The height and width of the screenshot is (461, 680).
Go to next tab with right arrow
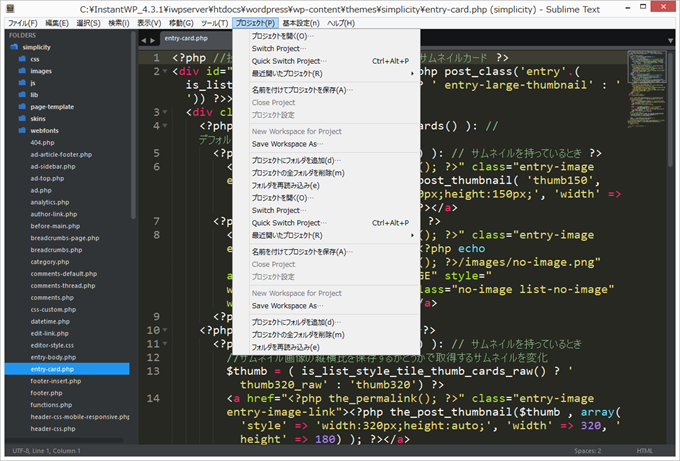click(x=152, y=40)
